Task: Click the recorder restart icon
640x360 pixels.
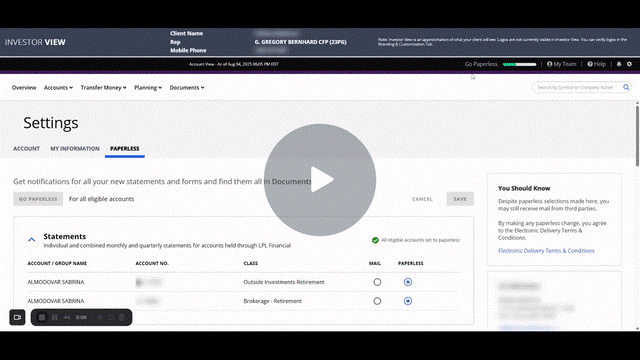Action: click(111, 317)
